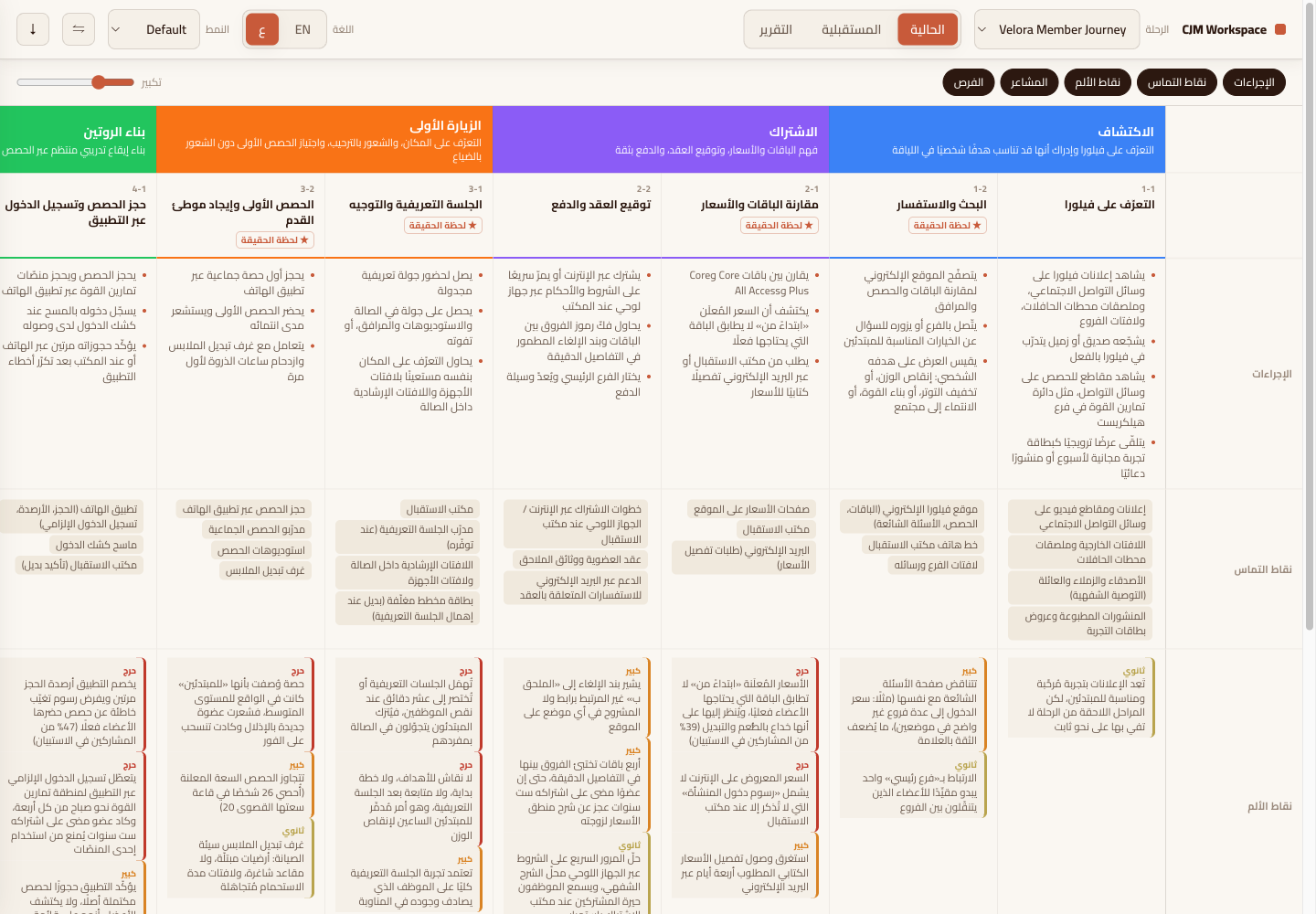
Task: Click the step number label 1-1
Action: point(1148,189)
